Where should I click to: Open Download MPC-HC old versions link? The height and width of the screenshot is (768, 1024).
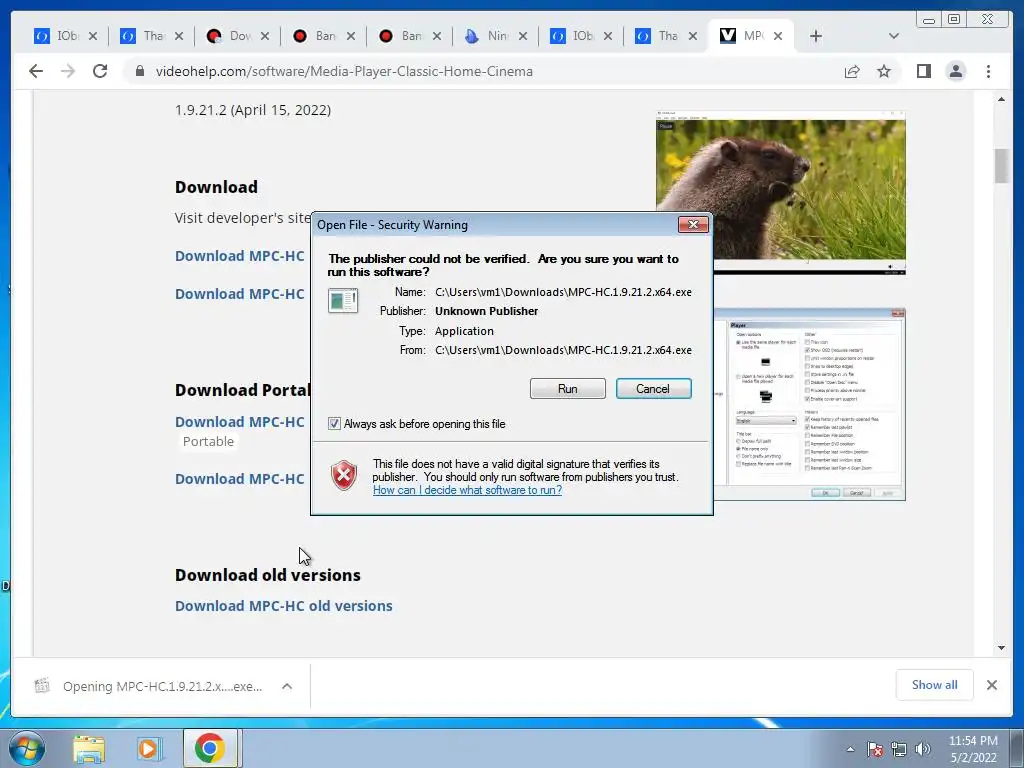pyautogui.click(x=283, y=605)
